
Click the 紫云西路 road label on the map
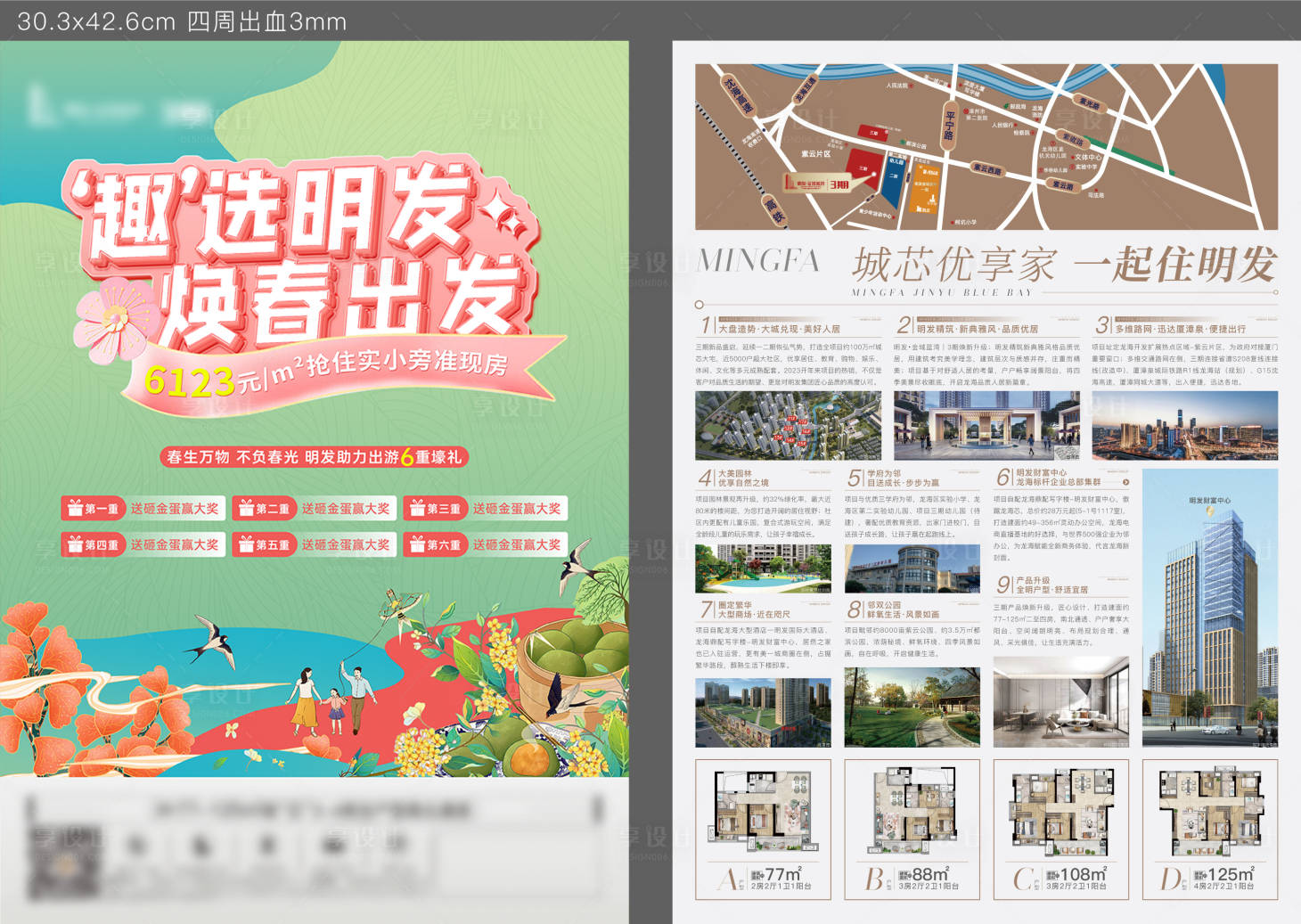pyautogui.click(x=986, y=168)
